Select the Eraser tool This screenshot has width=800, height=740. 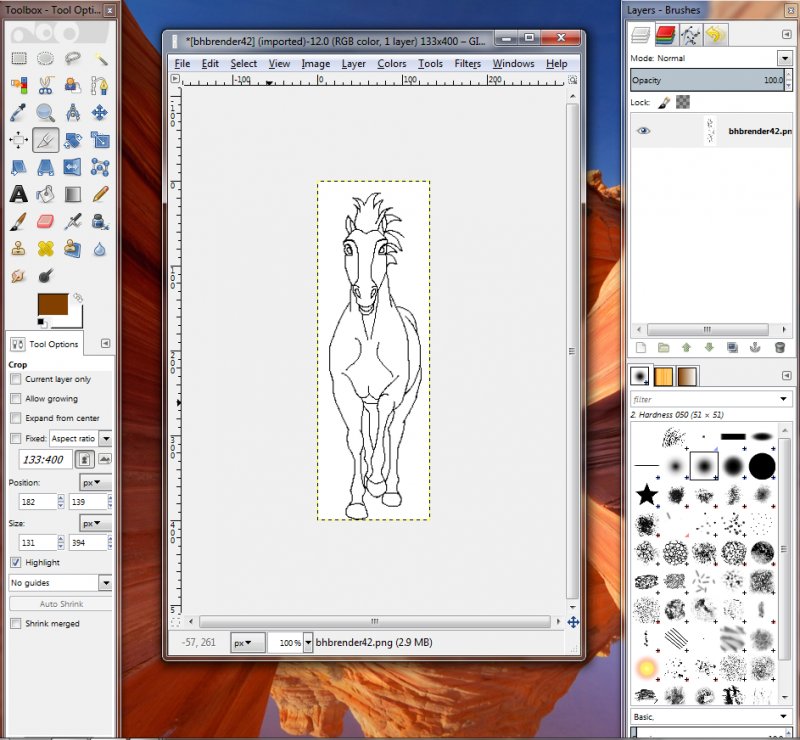[x=46, y=222]
